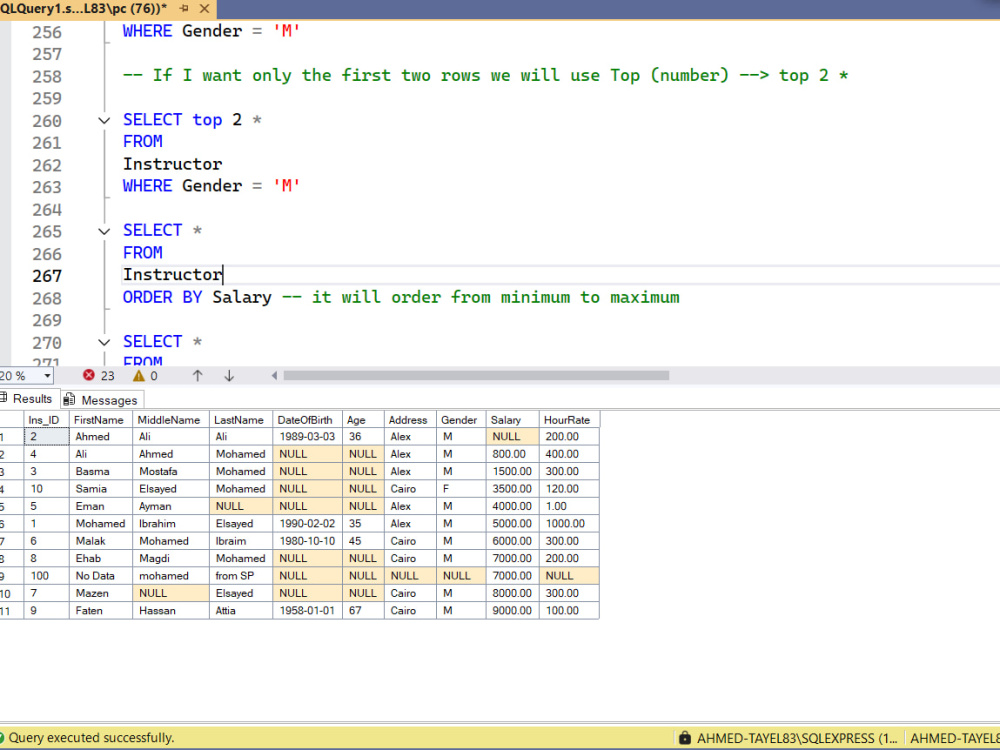Image resolution: width=1000 pixels, height=750 pixels.
Task: Select the 1980-10-10 date cell
Action: (307, 541)
